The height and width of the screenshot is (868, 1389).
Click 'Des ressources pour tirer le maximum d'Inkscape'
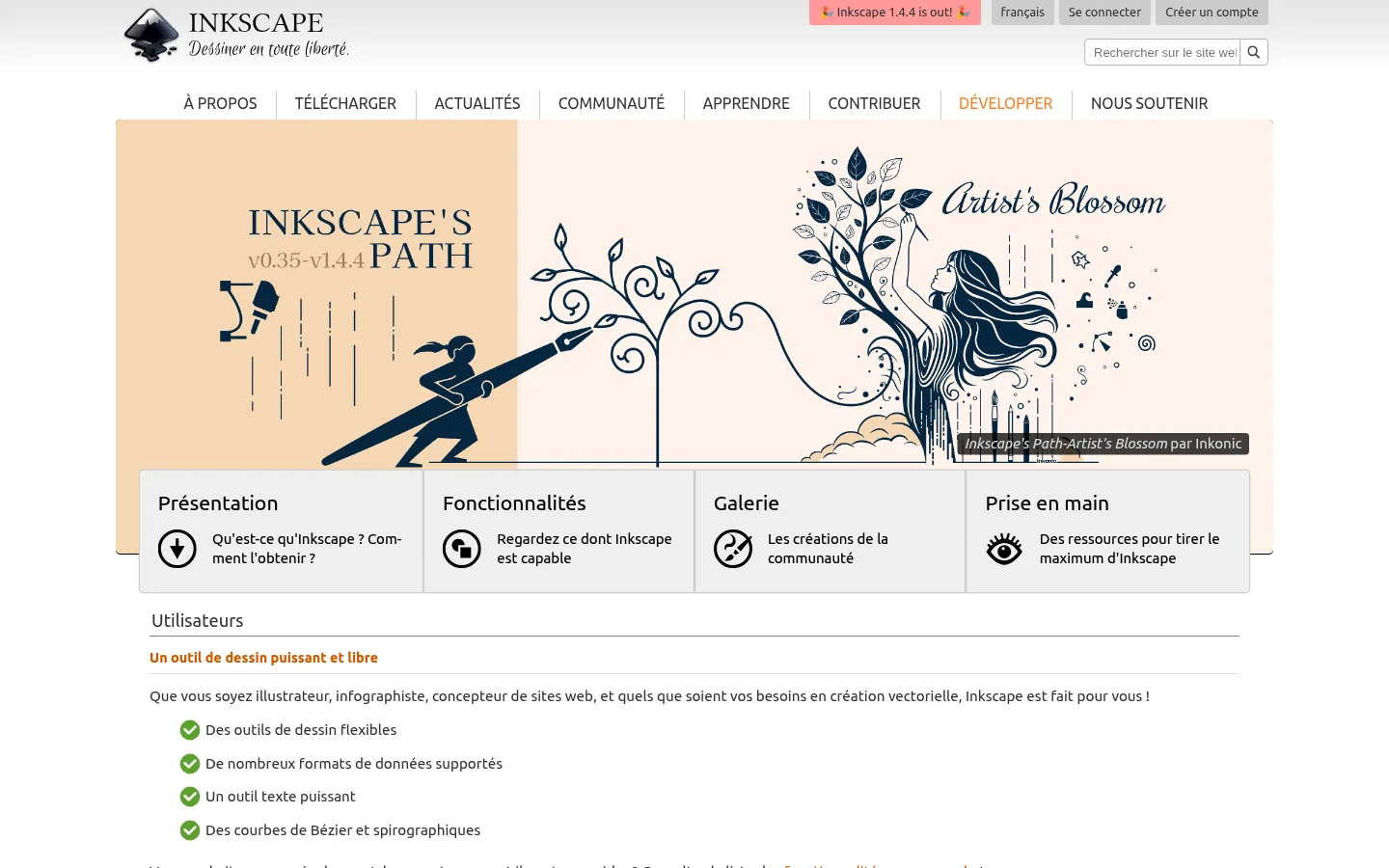(1130, 549)
